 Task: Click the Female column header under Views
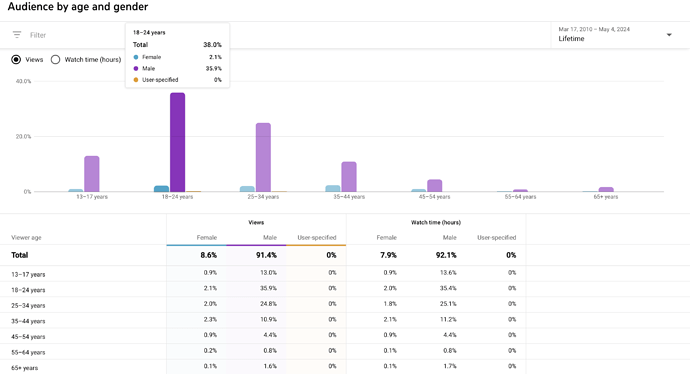[x=207, y=238]
